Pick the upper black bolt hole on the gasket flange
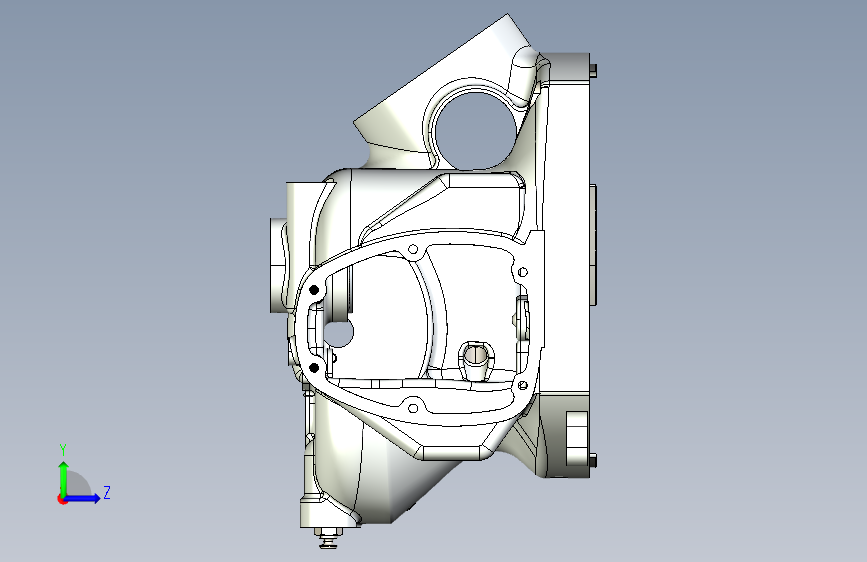Screen dimensions: 867x562 pyautogui.click(x=314, y=290)
